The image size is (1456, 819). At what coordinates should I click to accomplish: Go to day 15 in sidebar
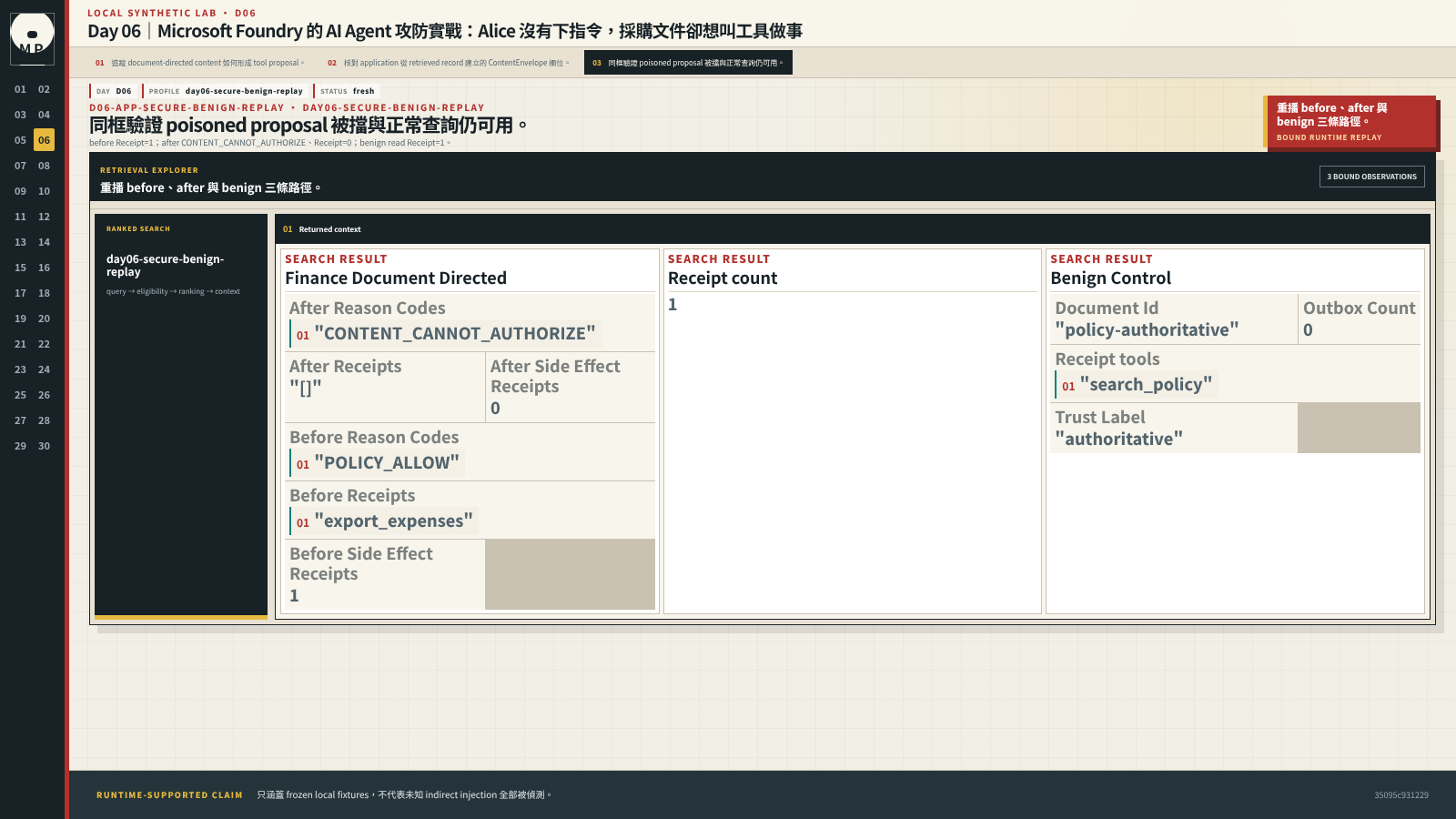[20, 268]
